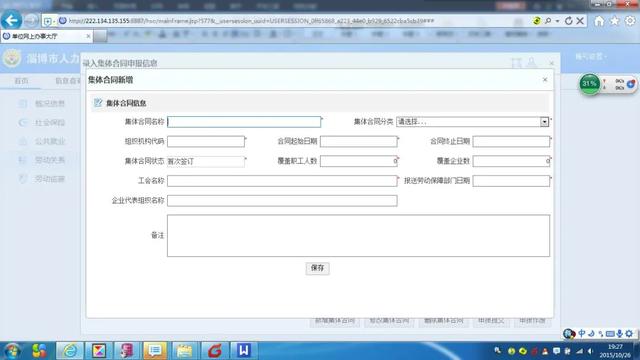The image size is (640, 360).
Task: Click the 工会名称 input field
Action: tap(282, 181)
